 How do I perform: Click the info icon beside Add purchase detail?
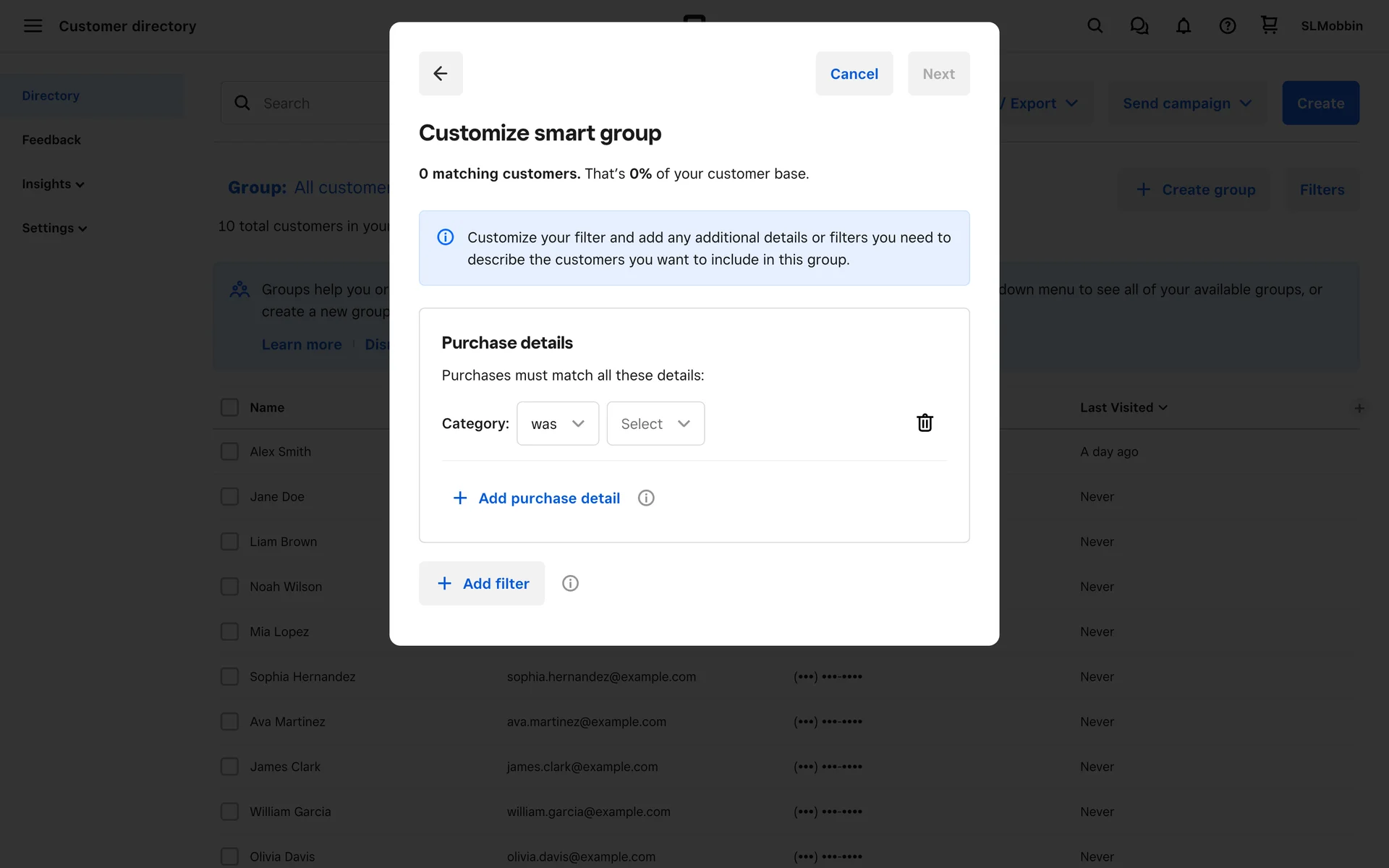point(646,498)
